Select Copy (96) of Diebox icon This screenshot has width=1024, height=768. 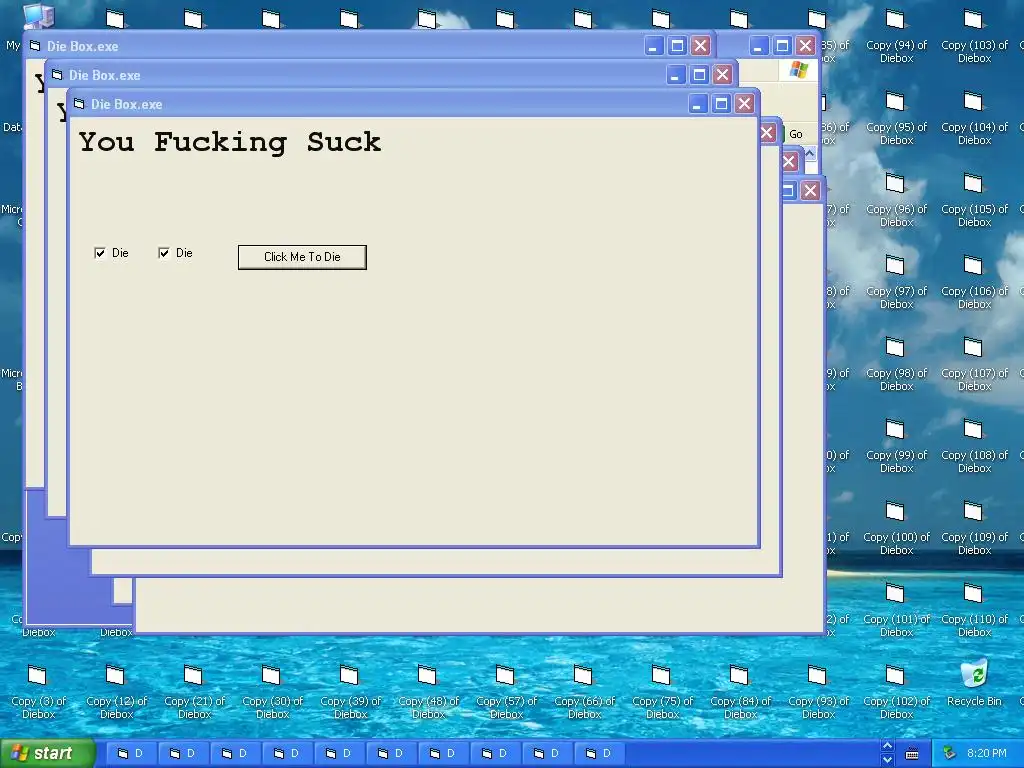(896, 201)
